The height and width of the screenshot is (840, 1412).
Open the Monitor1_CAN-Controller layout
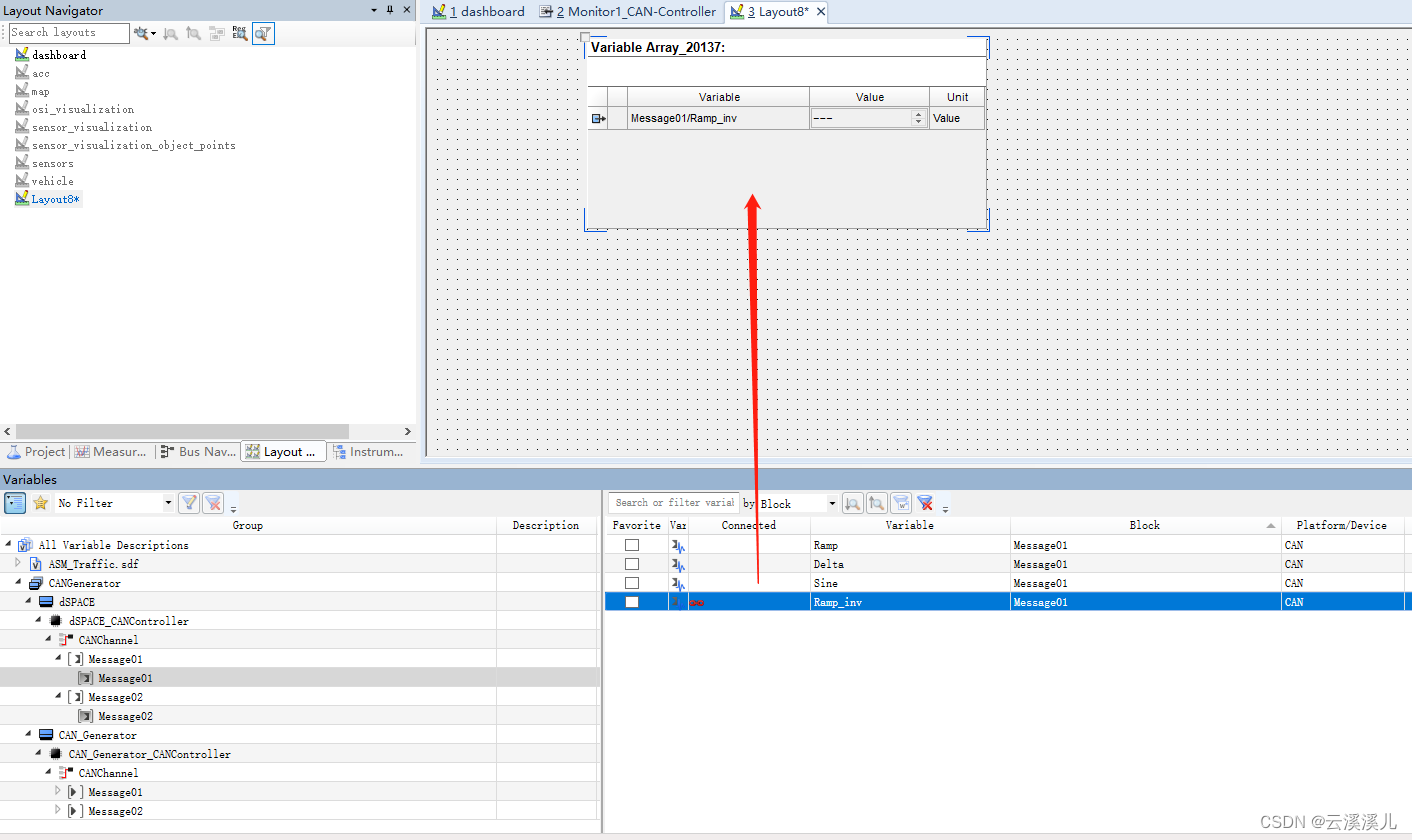point(635,11)
